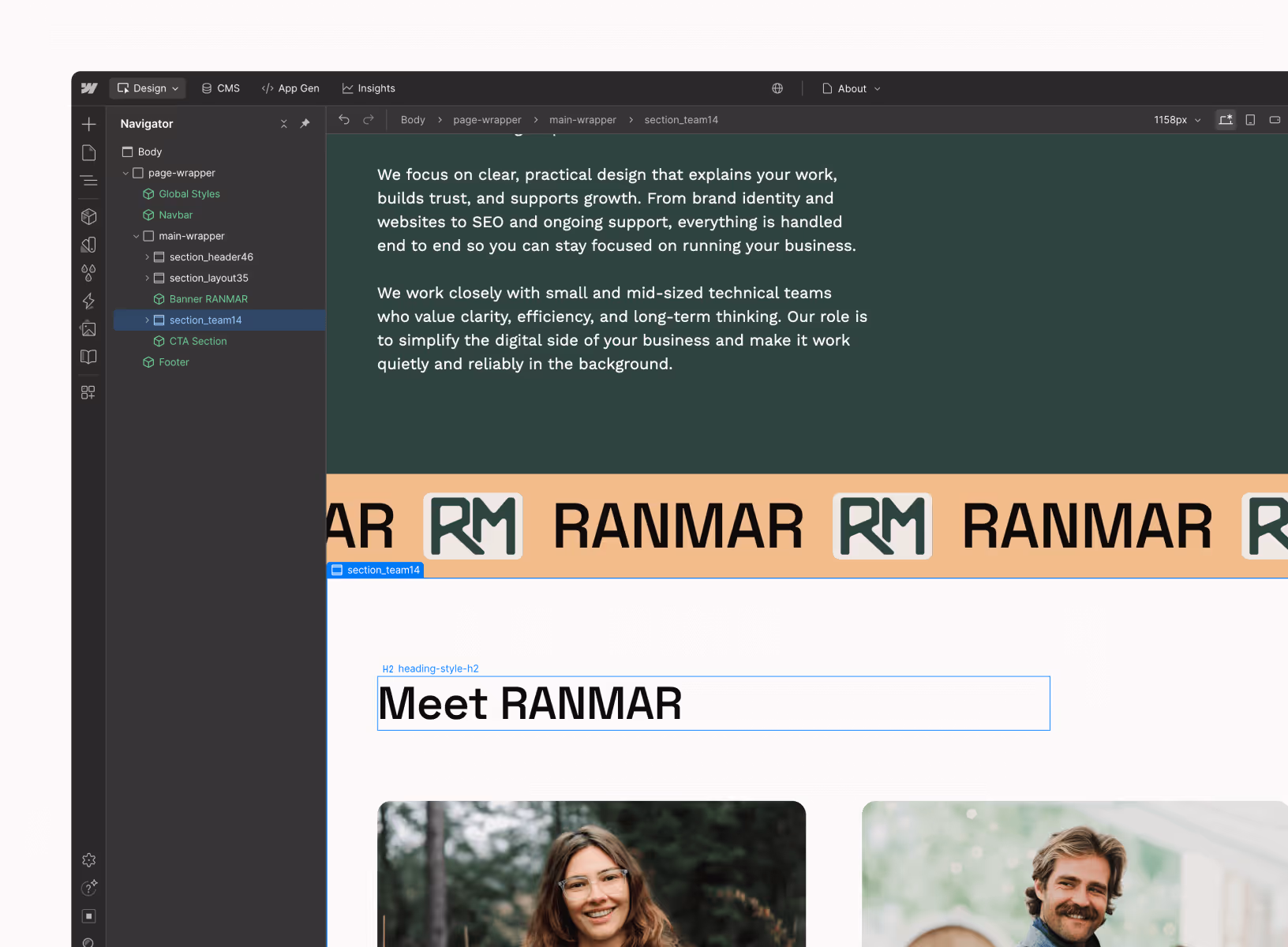This screenshot has height=947, width=1288.
Task: Click the CMS button in the top bar
Action: 220,88
